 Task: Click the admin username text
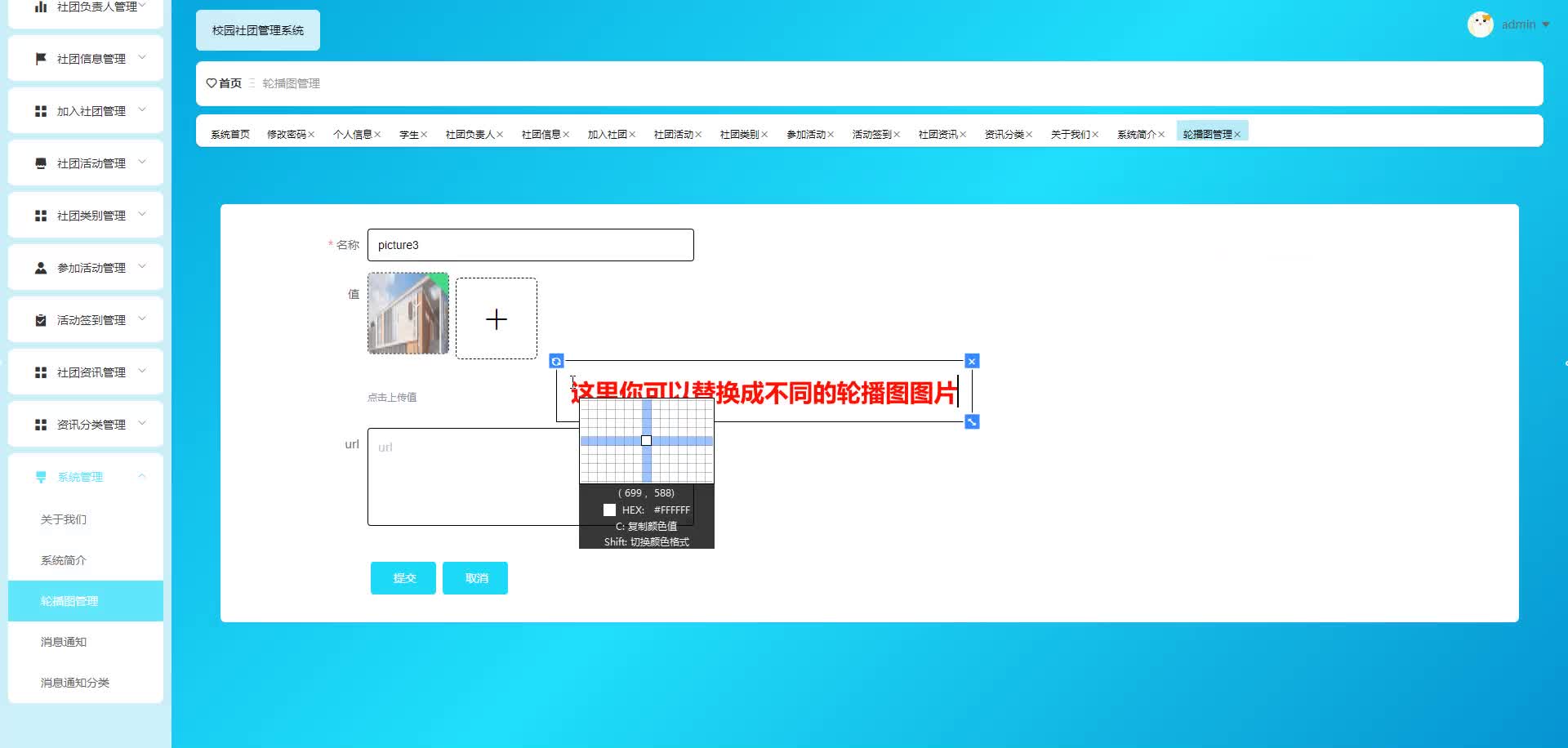(1518, 24)
